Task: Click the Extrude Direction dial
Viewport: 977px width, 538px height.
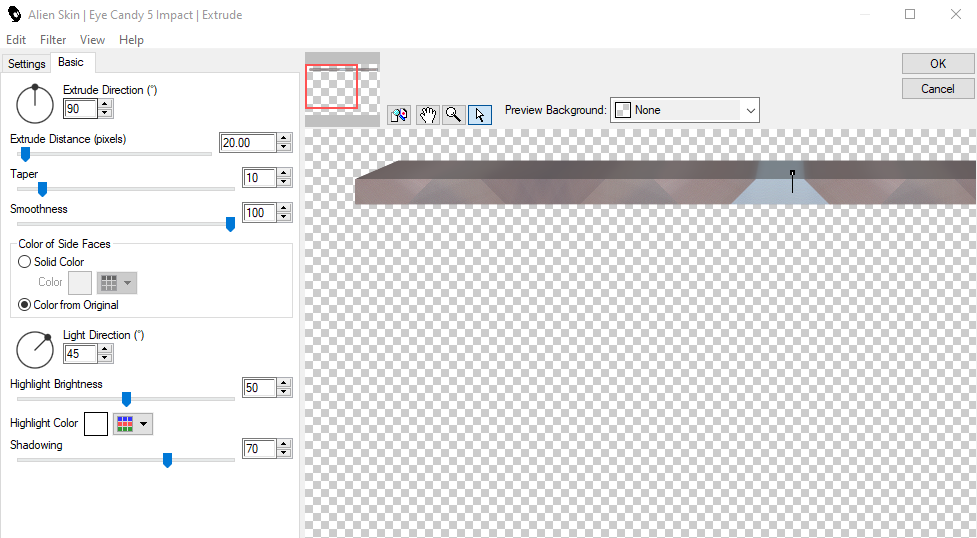Action: (x=35, y=104)
